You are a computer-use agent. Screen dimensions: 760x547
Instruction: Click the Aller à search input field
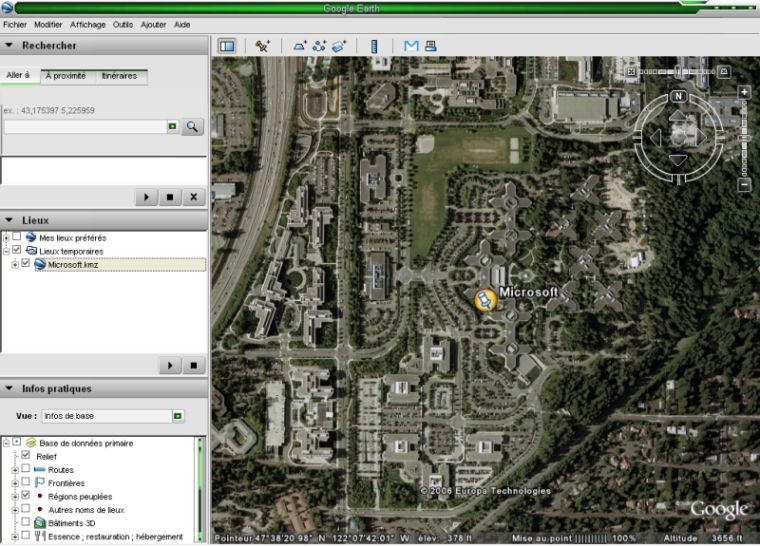click(x=85, y=126)
